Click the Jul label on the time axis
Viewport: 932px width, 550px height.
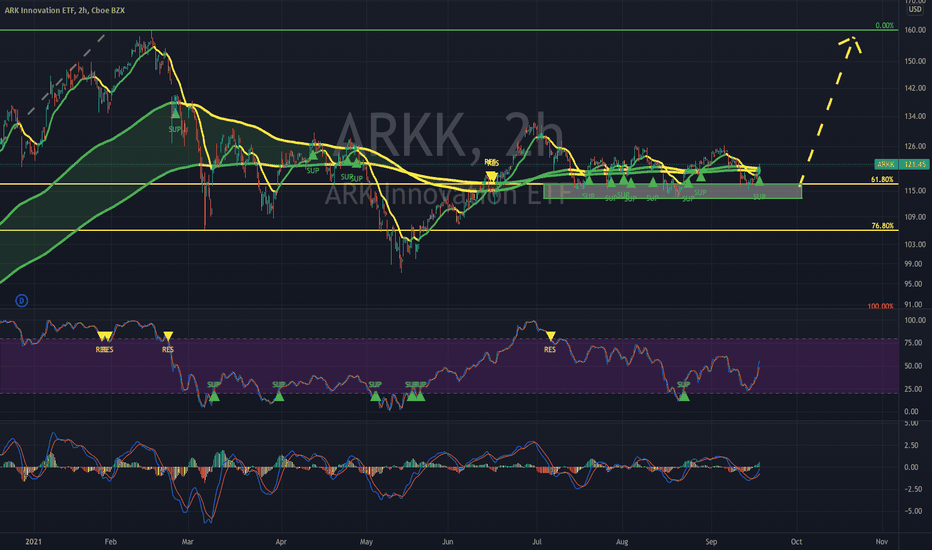pos(537,542)
